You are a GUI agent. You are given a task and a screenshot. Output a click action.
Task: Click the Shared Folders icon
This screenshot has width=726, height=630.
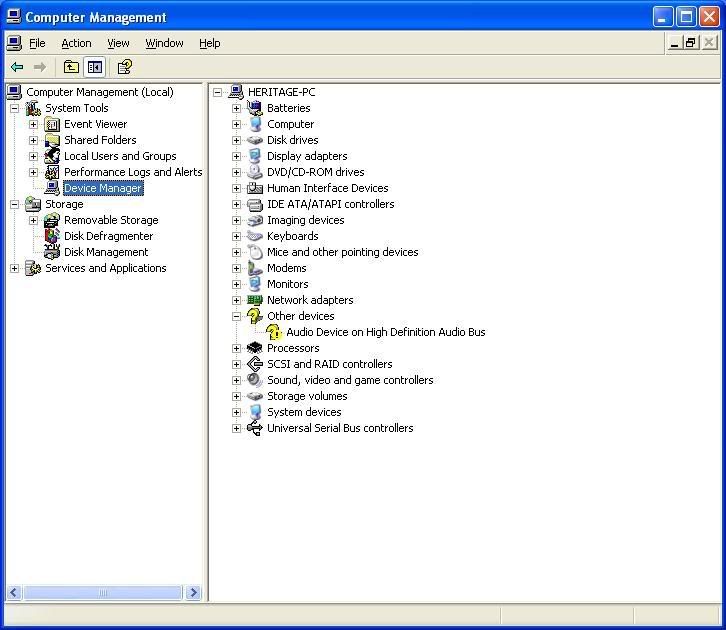point(52,140)
